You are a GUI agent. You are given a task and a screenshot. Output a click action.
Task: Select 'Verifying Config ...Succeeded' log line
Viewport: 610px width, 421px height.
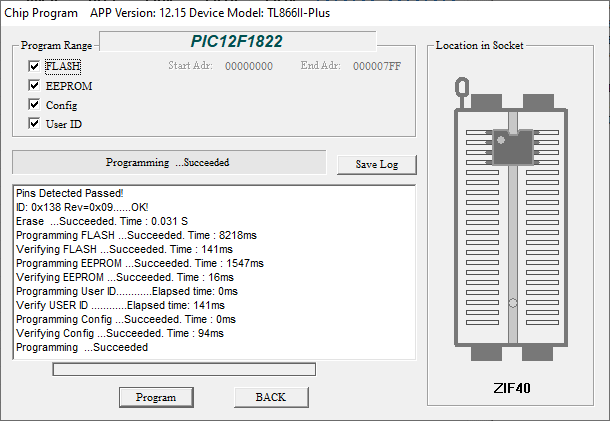click(120, 333)
